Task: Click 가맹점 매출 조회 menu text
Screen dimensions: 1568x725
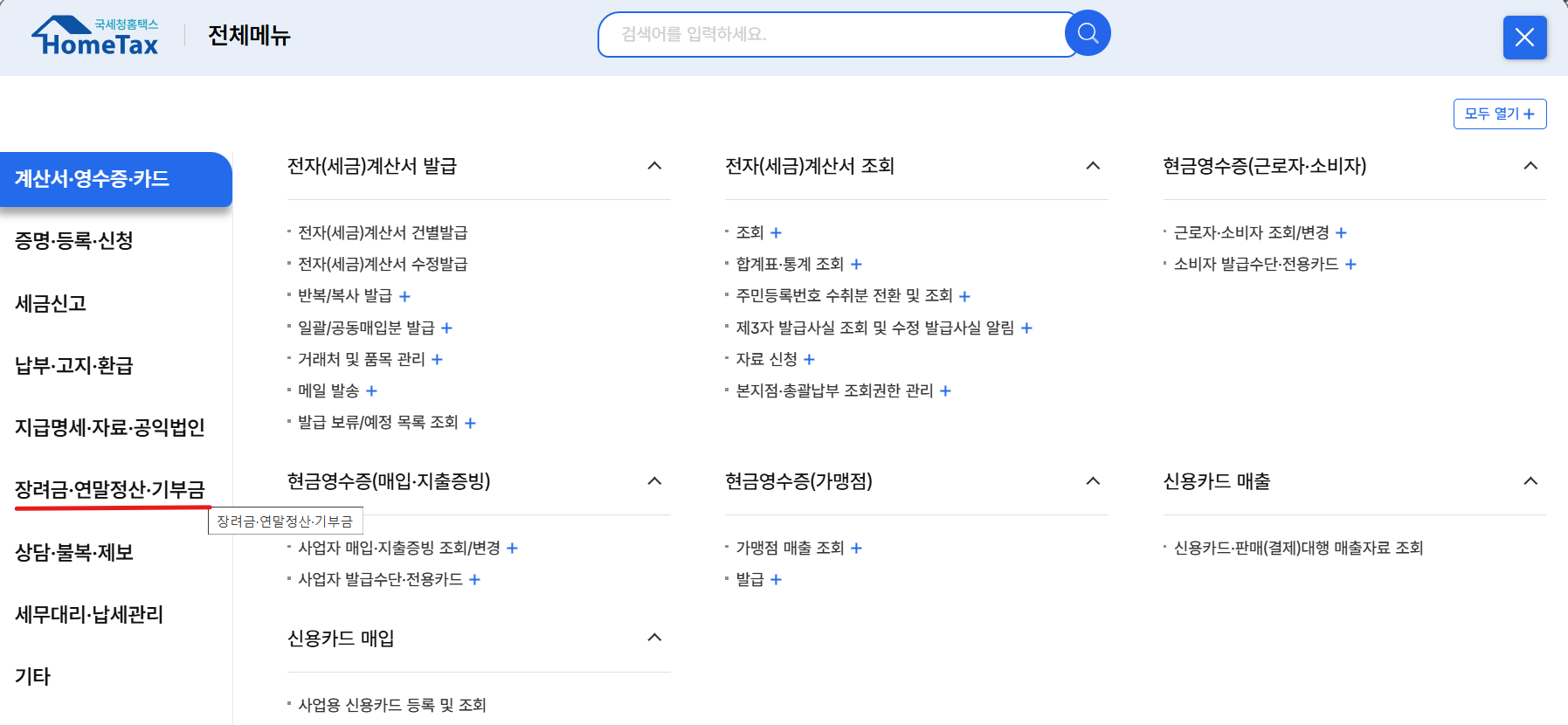Action: pyautogui.click(x=790, y=548)
